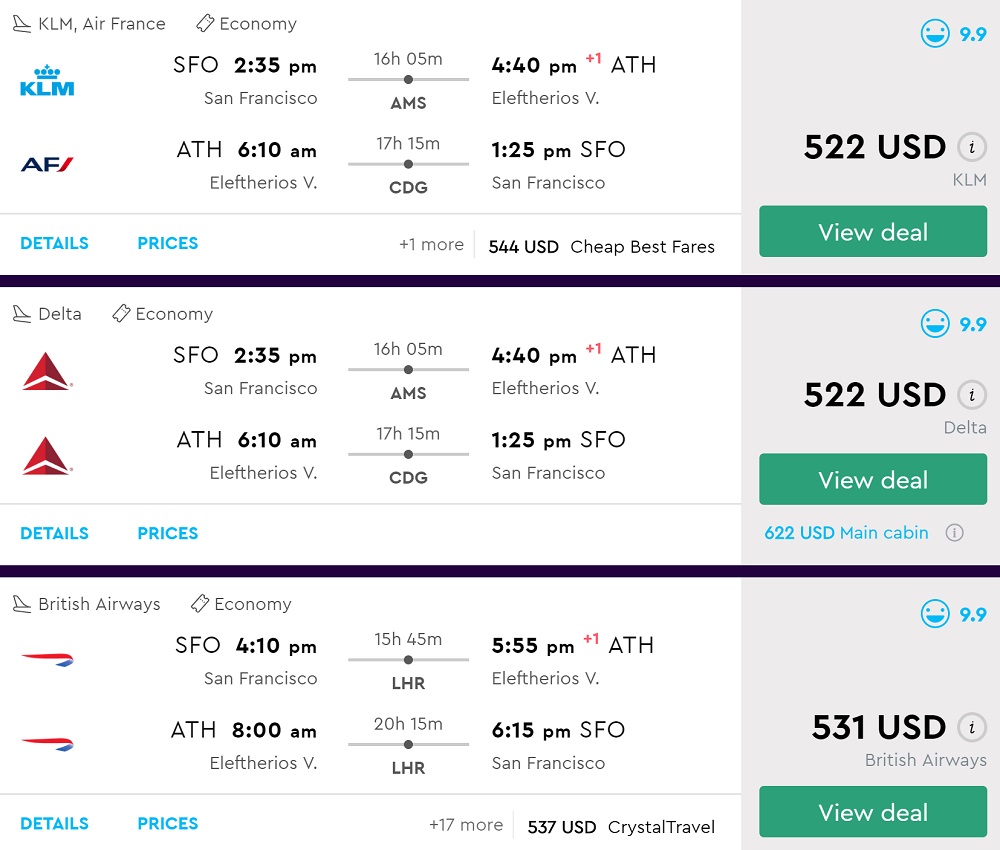Click smiley rating icon on Delta result
Screen dimensions: 1000x850
[x=935, y=324]
